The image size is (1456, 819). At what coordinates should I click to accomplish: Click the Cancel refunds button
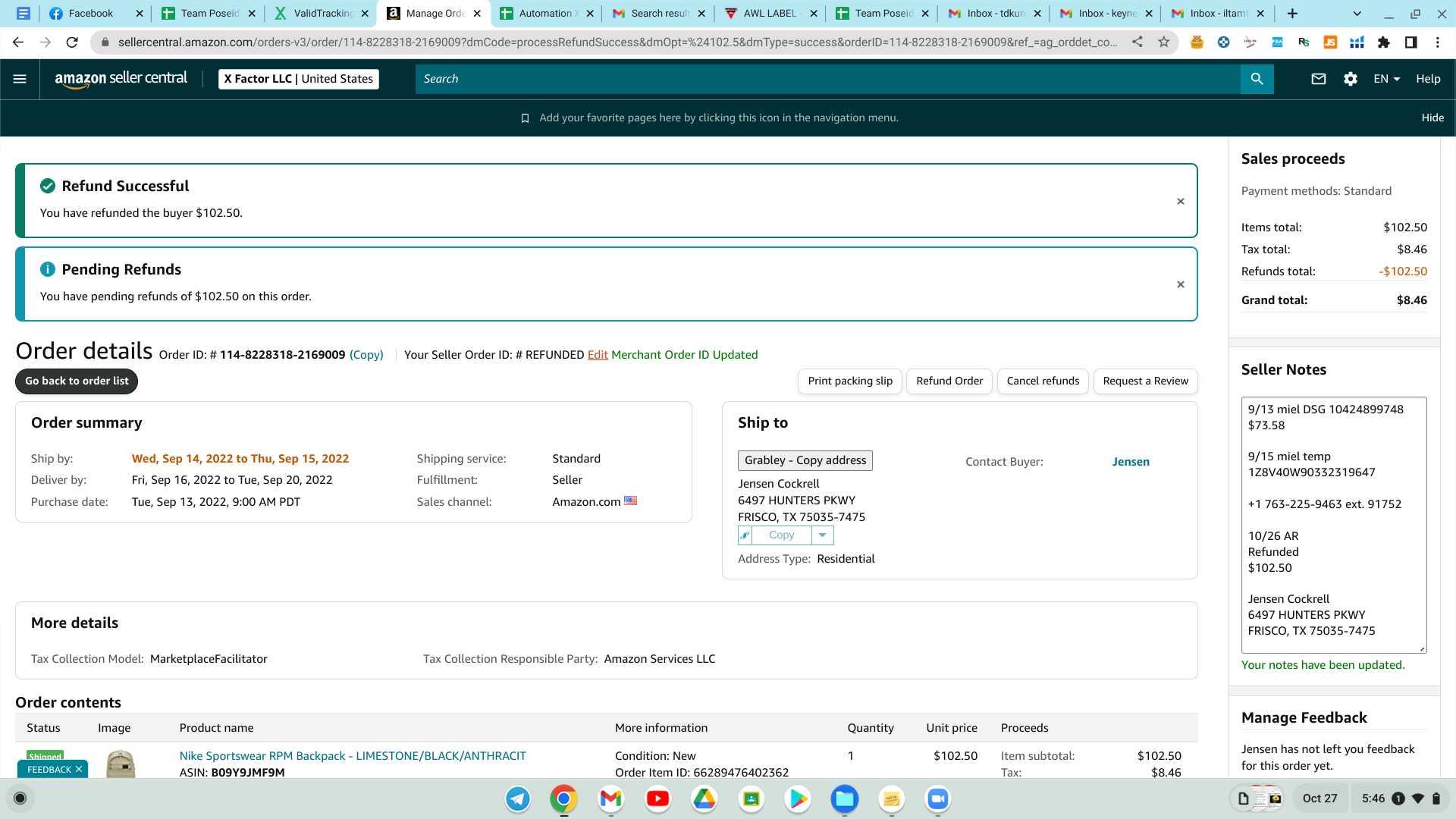pos(1043,381)
